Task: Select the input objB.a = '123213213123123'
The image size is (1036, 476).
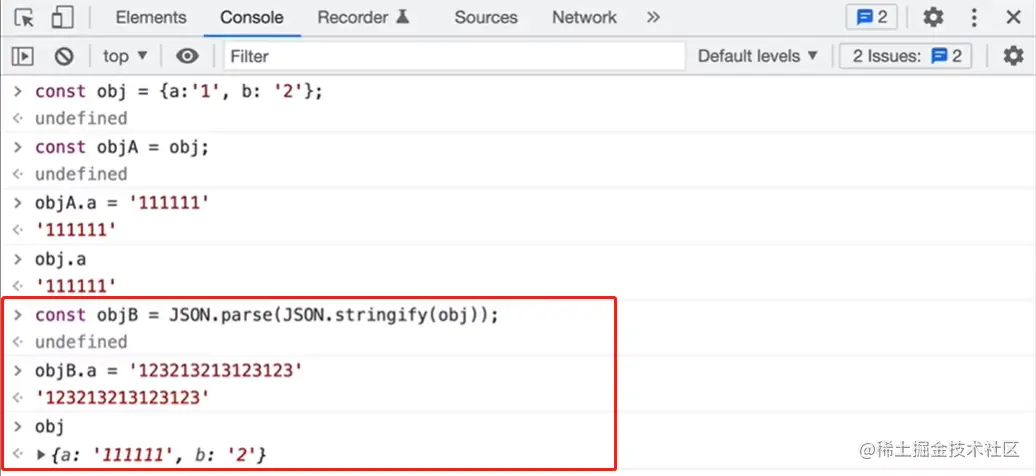Action: pos(168,370)
